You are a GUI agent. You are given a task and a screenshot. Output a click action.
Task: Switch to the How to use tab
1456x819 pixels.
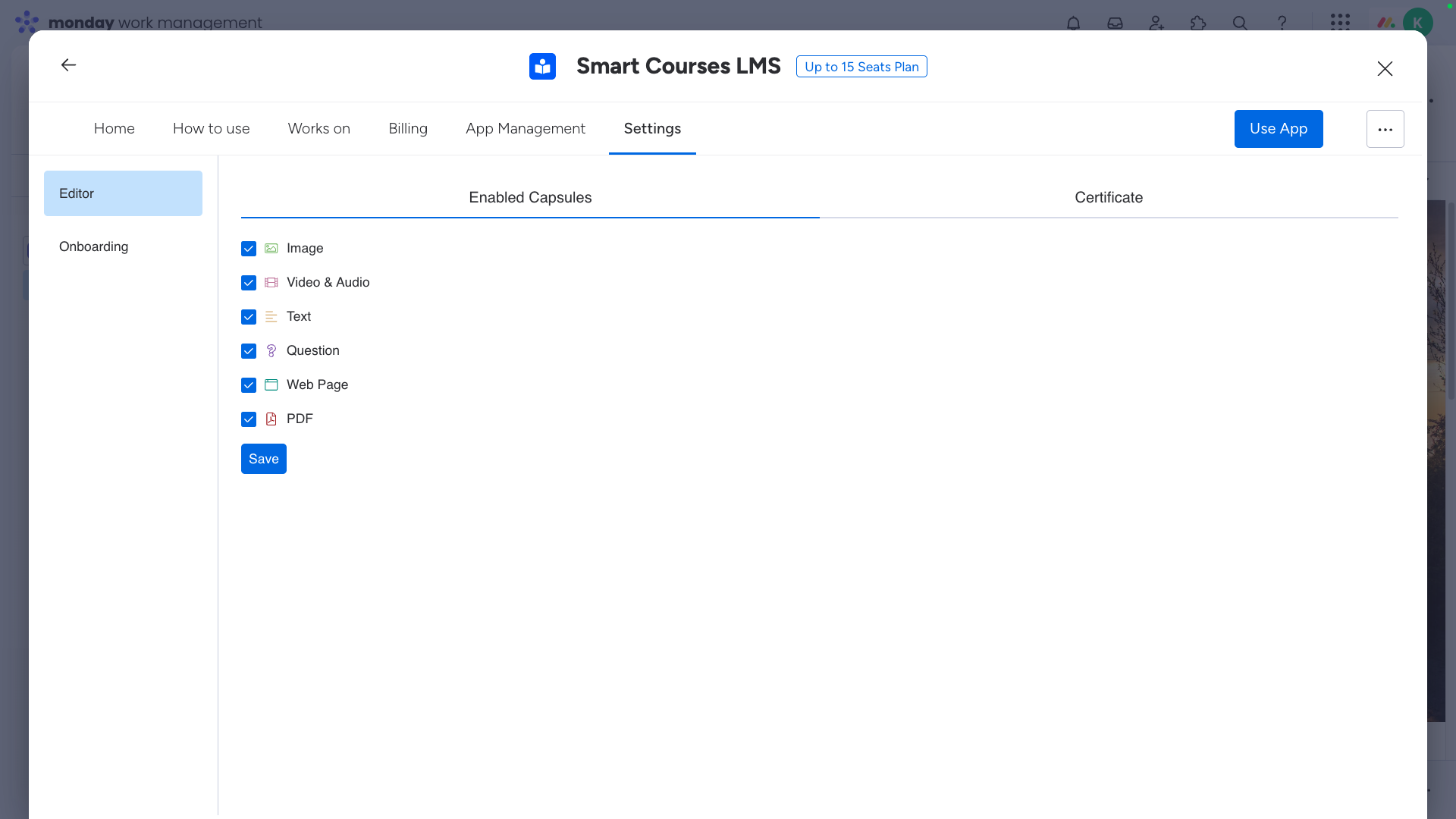point(212,129)
